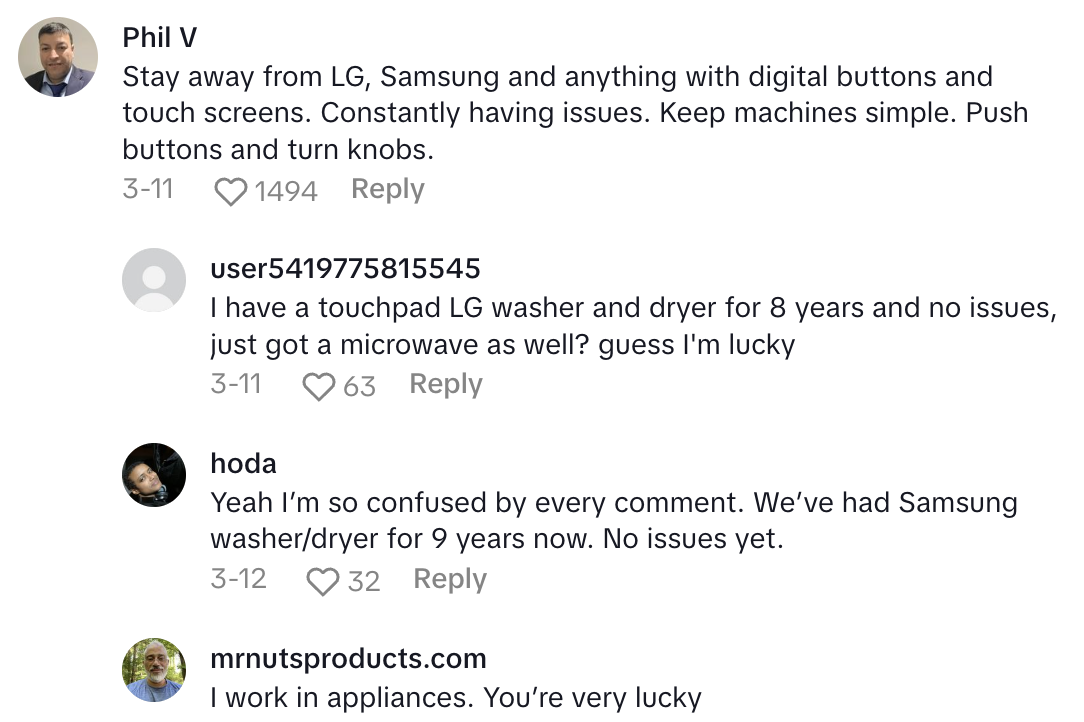Visit the user5419775815545 username link
Viewport: 1084px width, 722px height.
point(345,268)
